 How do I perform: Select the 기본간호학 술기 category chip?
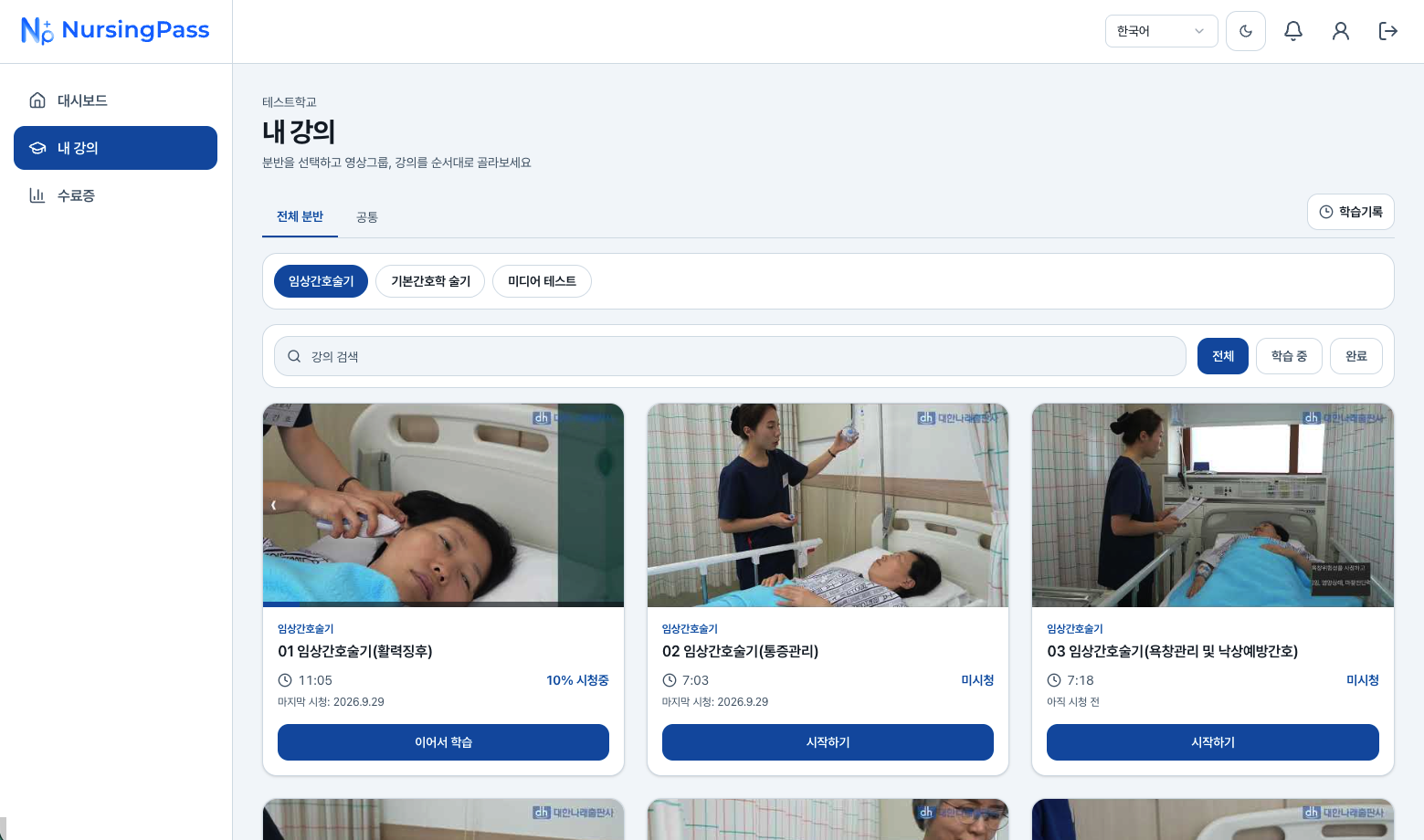point(430,281)
